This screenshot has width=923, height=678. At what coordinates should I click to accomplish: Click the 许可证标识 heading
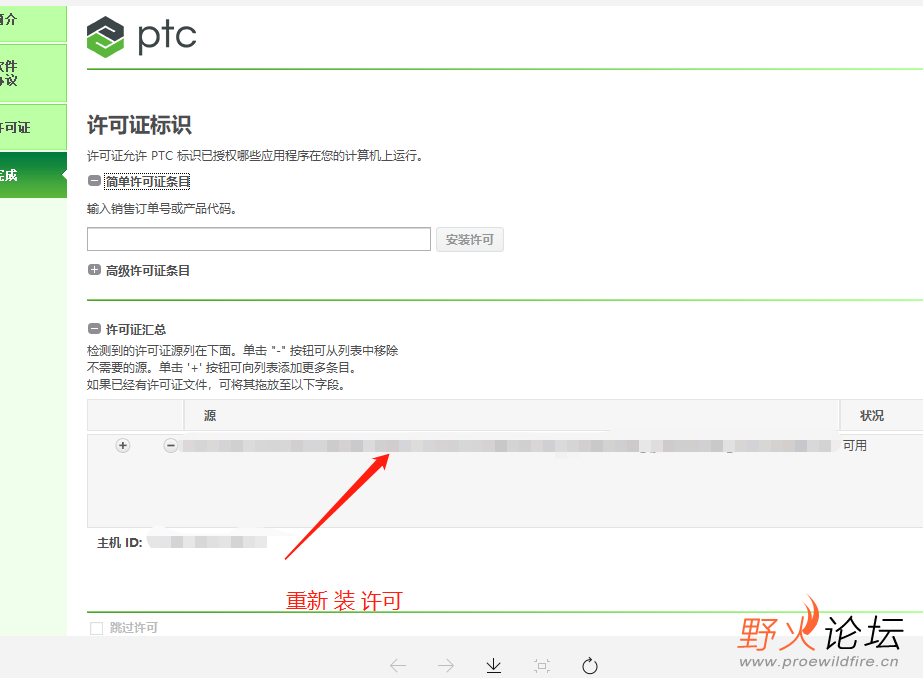pos(140,125)
